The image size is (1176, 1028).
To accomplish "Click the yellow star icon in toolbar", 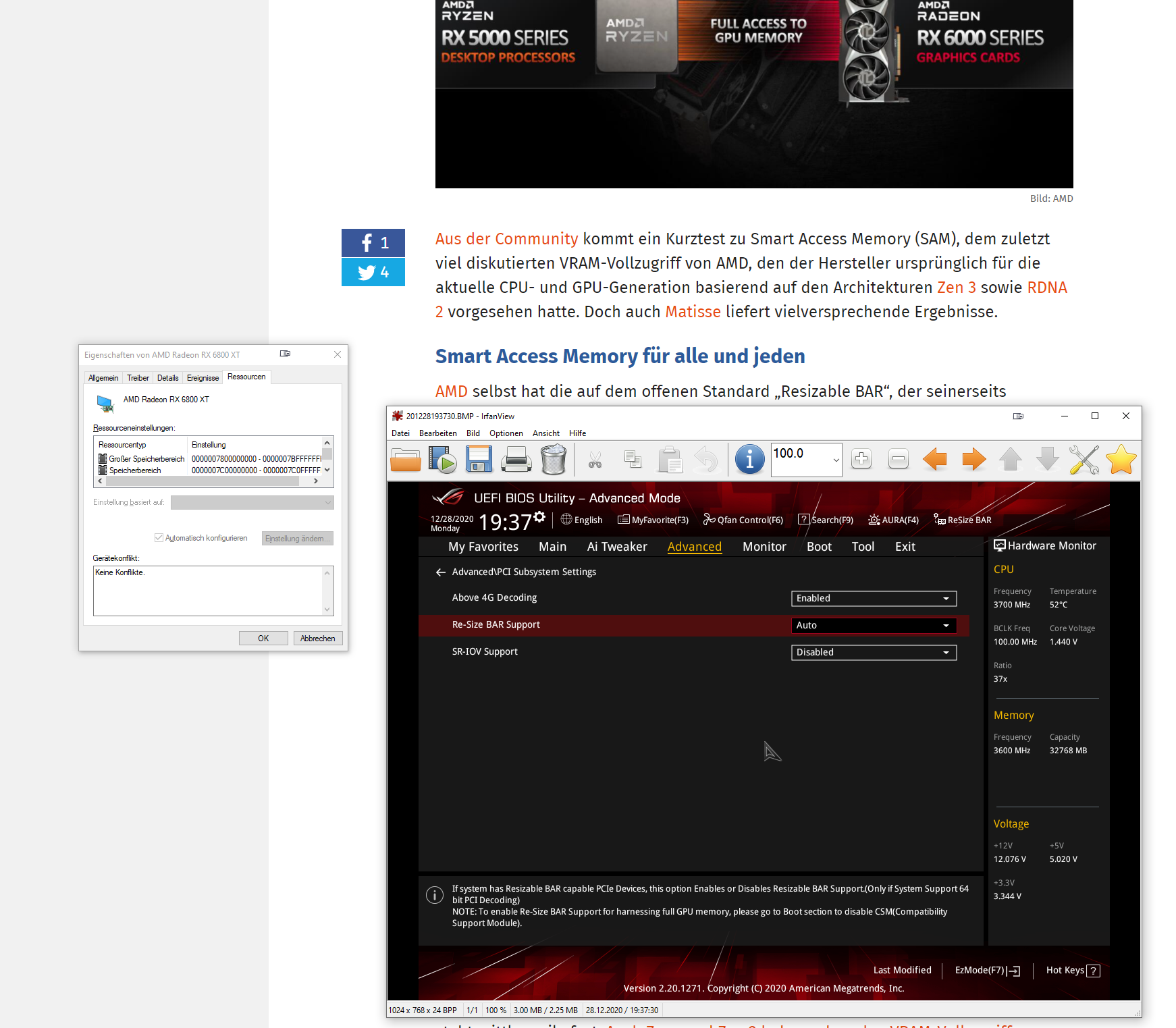I will tap(1121, 460).
